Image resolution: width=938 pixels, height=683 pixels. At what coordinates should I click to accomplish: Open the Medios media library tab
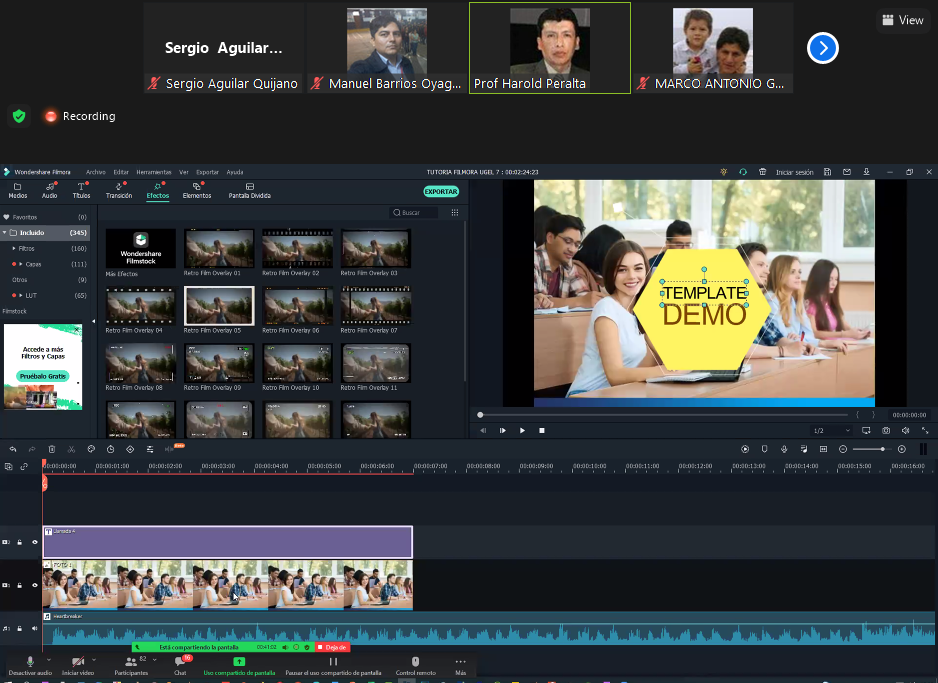[x=18, y=190]
